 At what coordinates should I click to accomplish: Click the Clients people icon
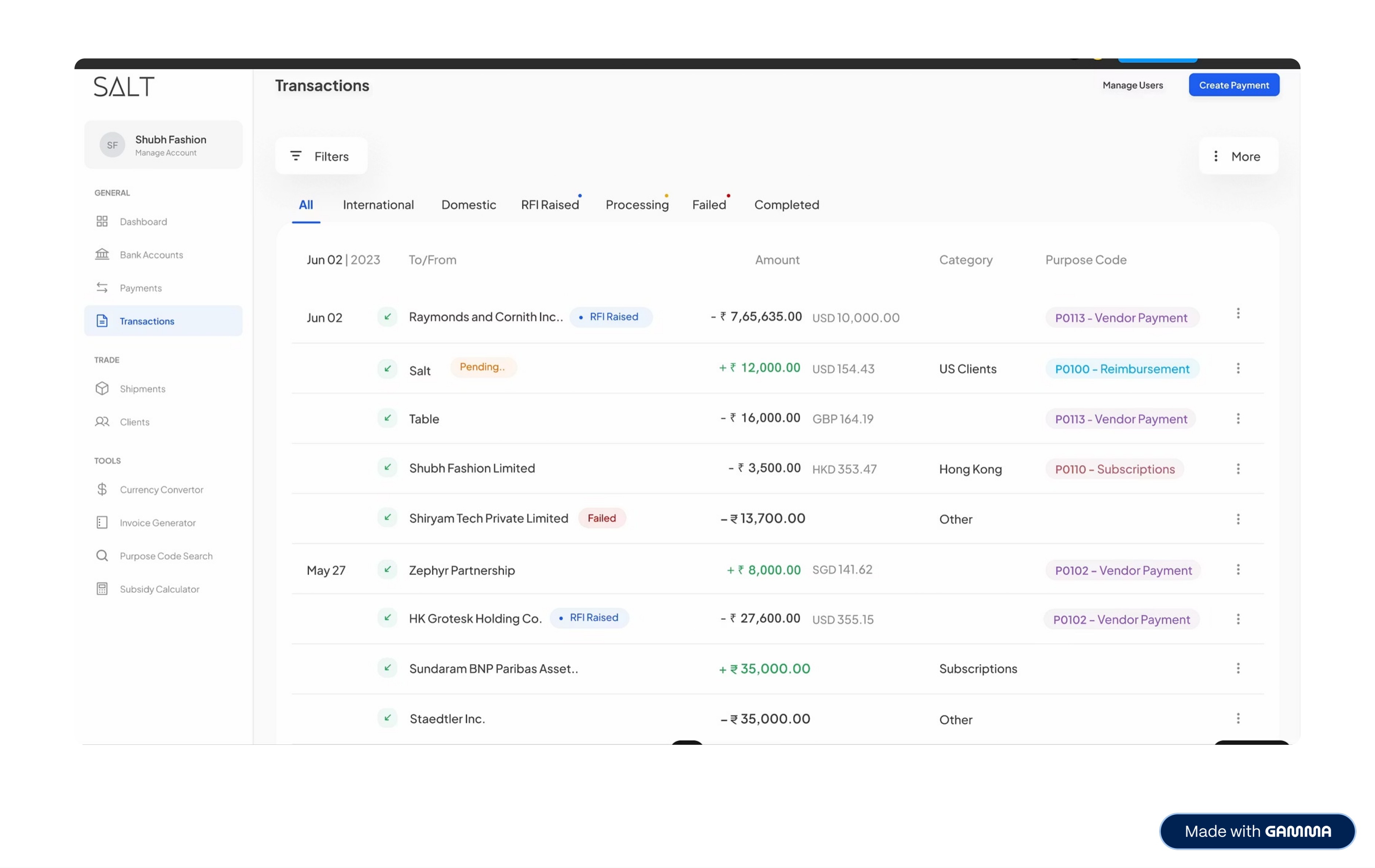click(x=102, y=421)
